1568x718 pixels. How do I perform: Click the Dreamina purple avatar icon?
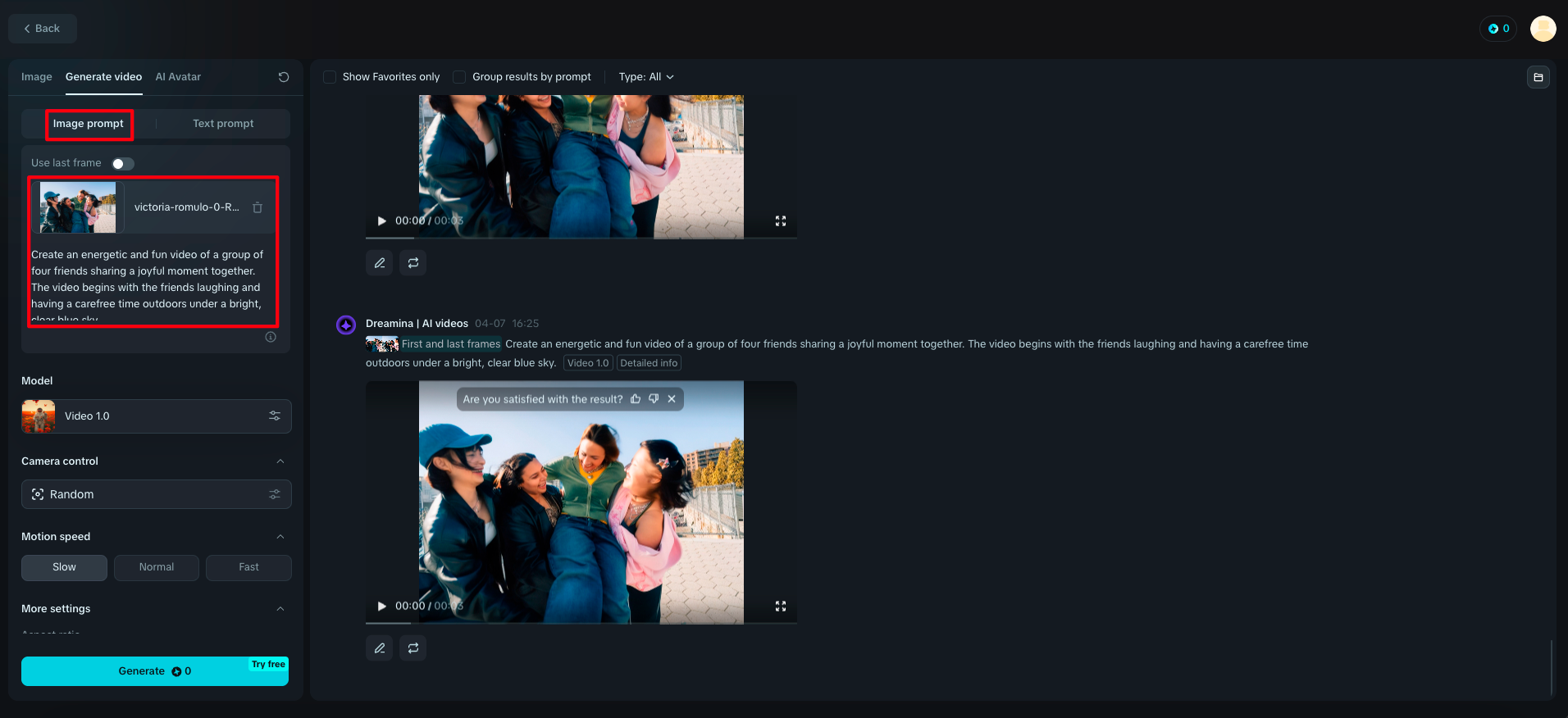346,325
